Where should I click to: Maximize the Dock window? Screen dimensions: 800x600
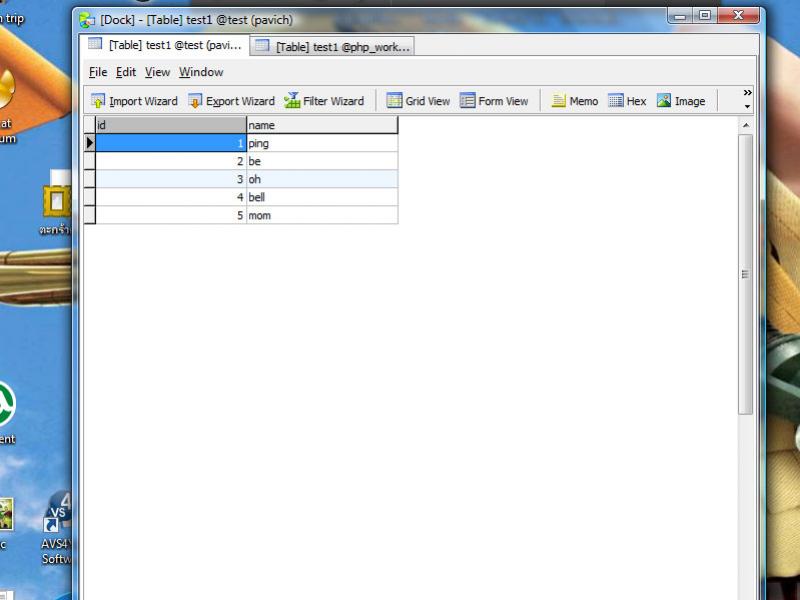705,16
